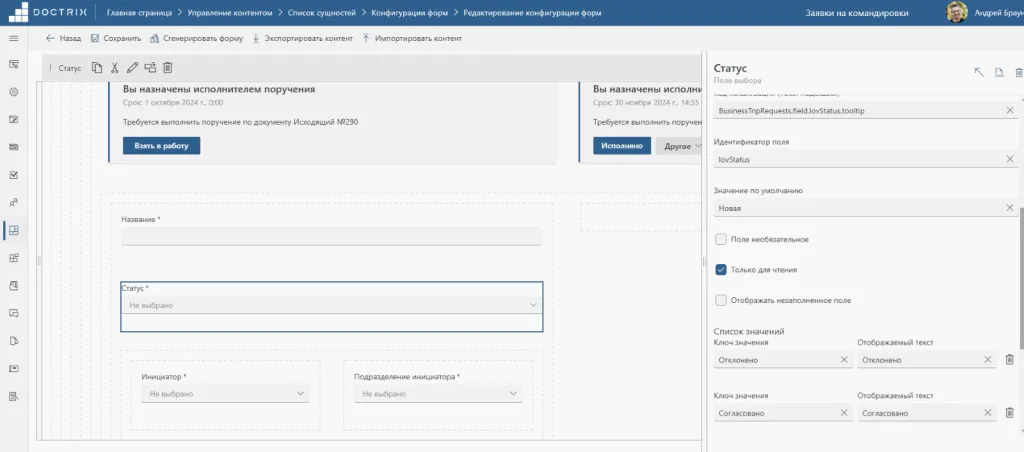This screenshot has width=1024, height=452.
Task: Open the Инициатор dropdown
Action: [x=225, y=394]
